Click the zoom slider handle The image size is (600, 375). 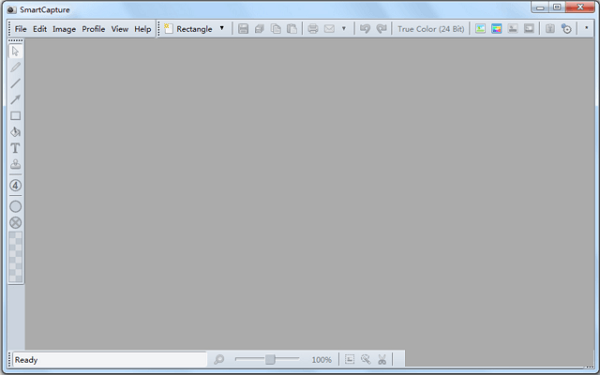(270, 359)
